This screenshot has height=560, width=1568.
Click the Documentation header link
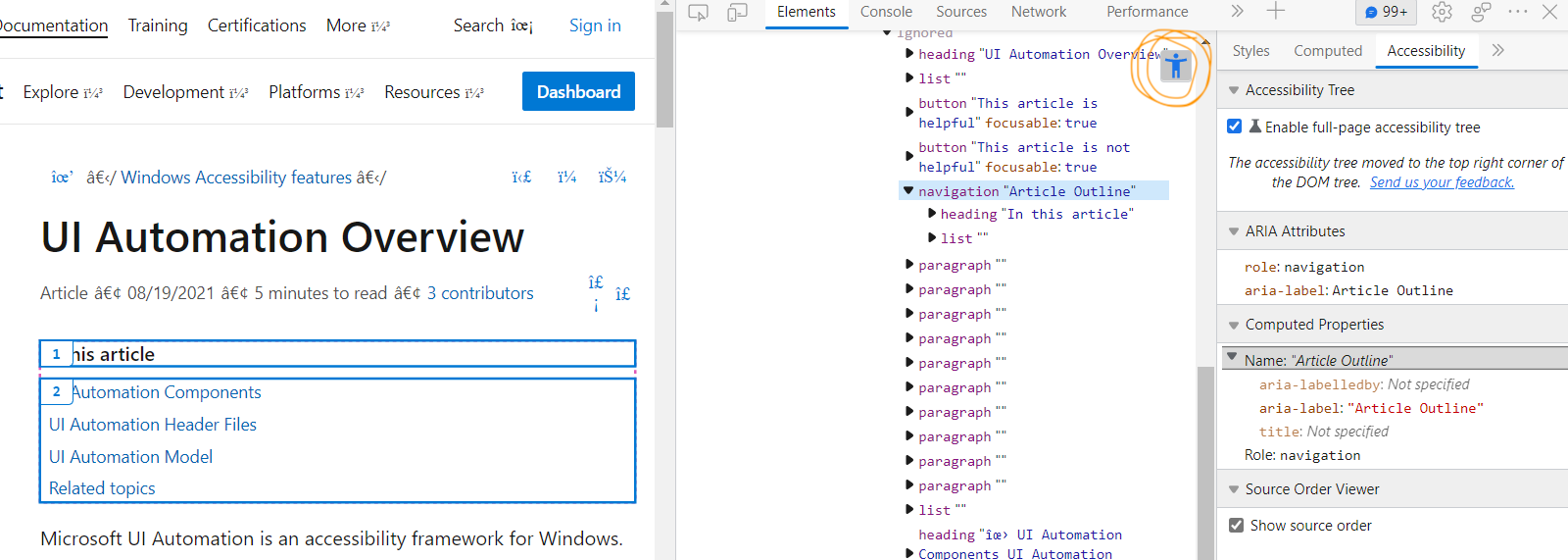click(x=54, y=25)
